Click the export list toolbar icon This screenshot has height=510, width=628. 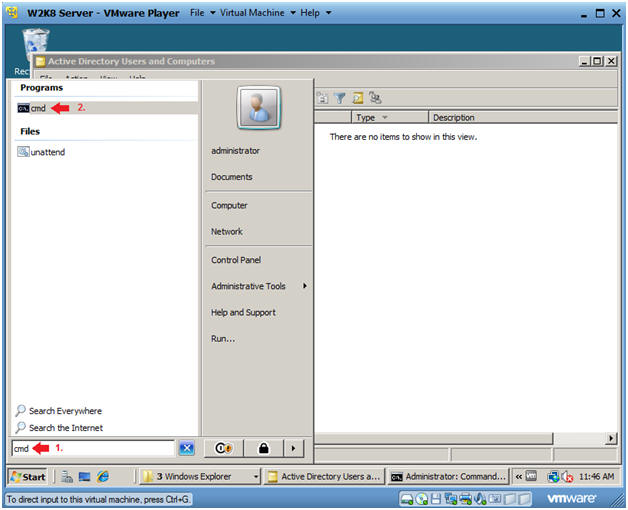(322, 98)
